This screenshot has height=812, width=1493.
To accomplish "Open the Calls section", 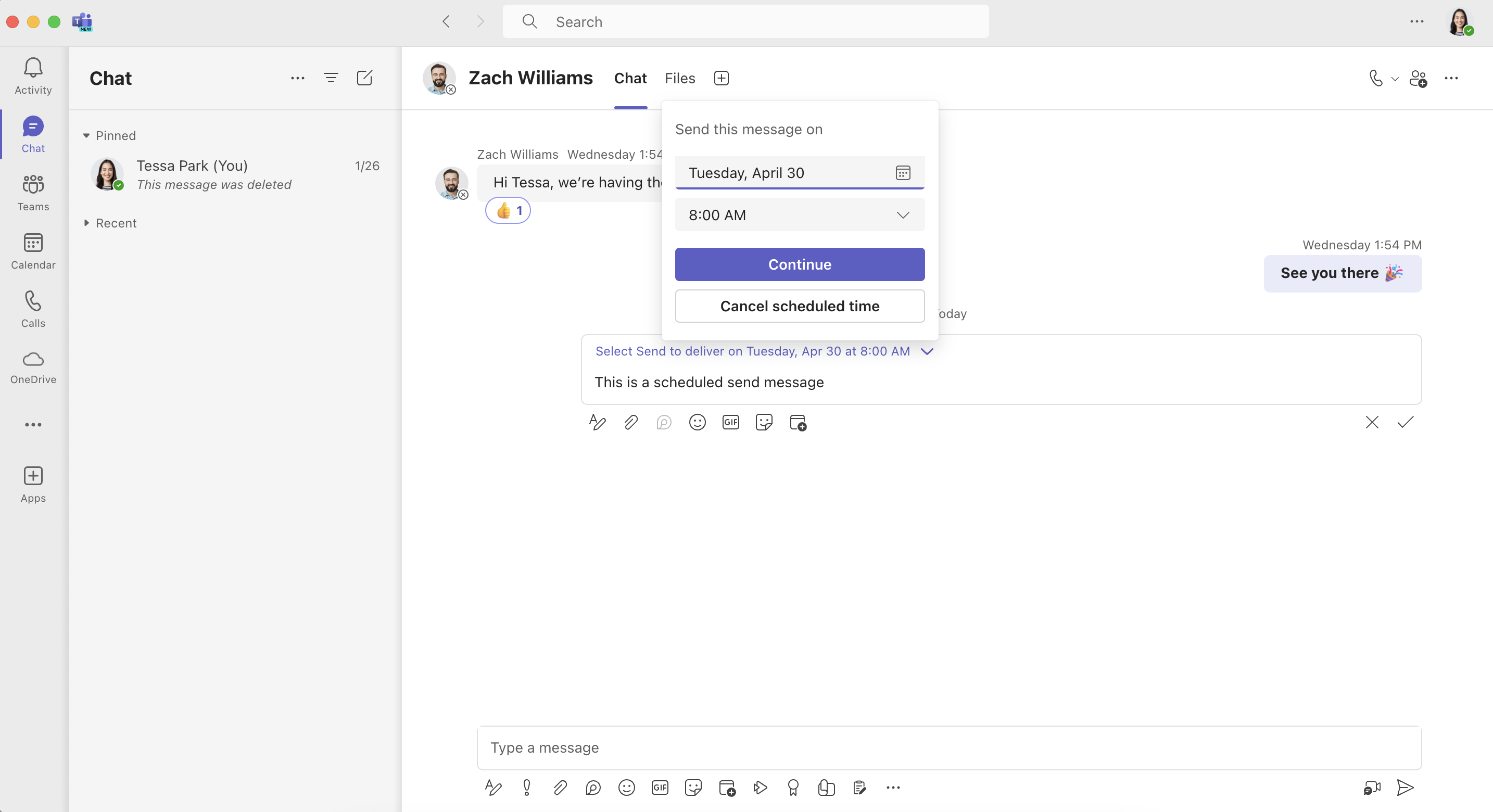I will 32,309.
